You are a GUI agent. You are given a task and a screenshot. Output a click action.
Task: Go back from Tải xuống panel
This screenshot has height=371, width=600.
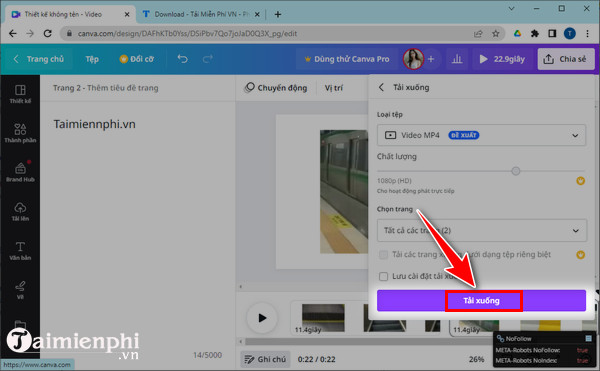[x=381, y=87]
